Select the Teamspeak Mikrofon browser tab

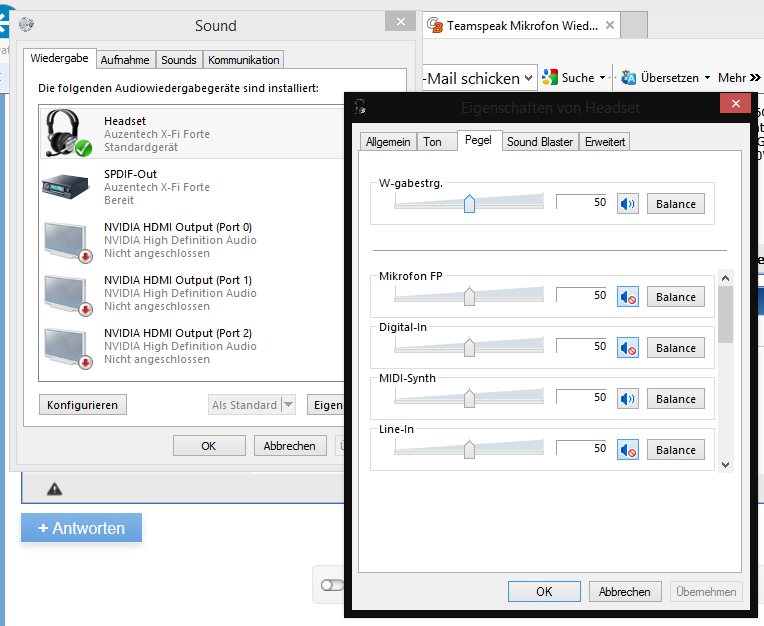click(521, 25)
